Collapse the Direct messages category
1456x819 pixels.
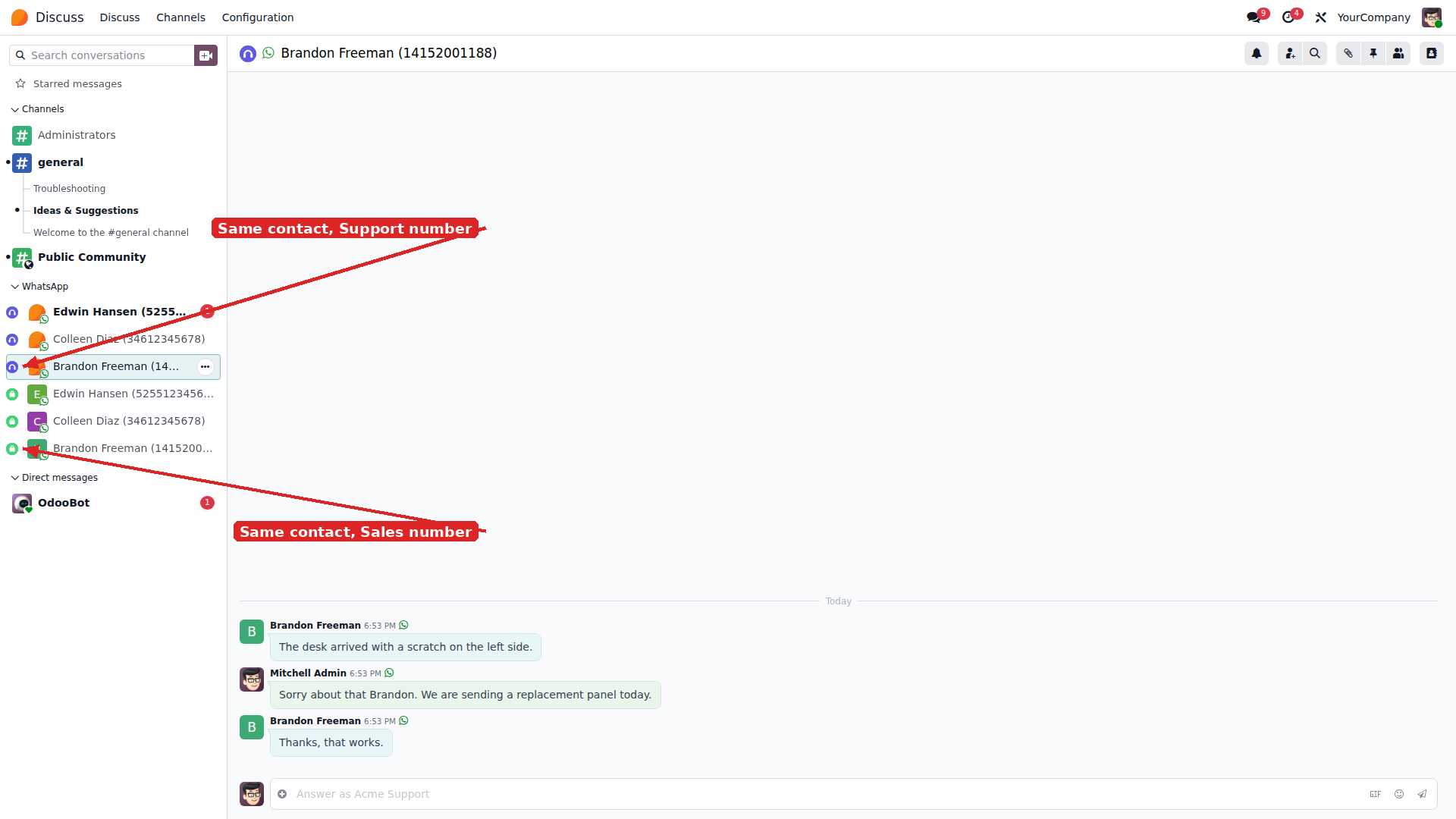coord(55,478)
